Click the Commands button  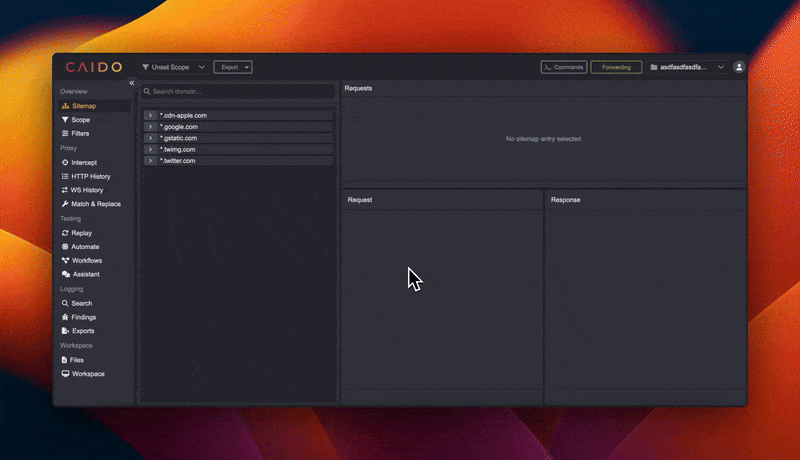coord(564,67)
